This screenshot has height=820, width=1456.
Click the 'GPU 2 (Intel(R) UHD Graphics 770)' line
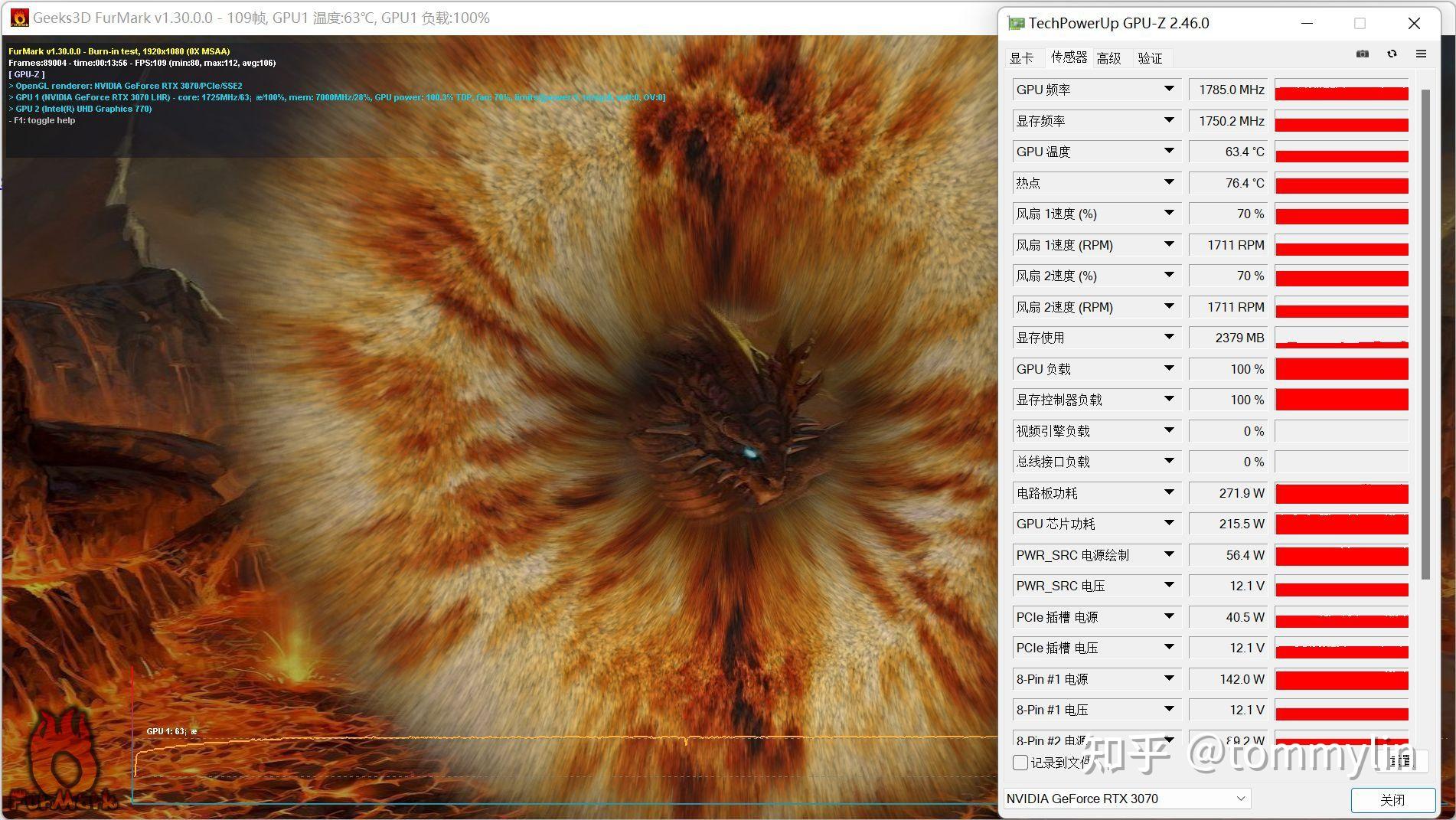[80, 109]
